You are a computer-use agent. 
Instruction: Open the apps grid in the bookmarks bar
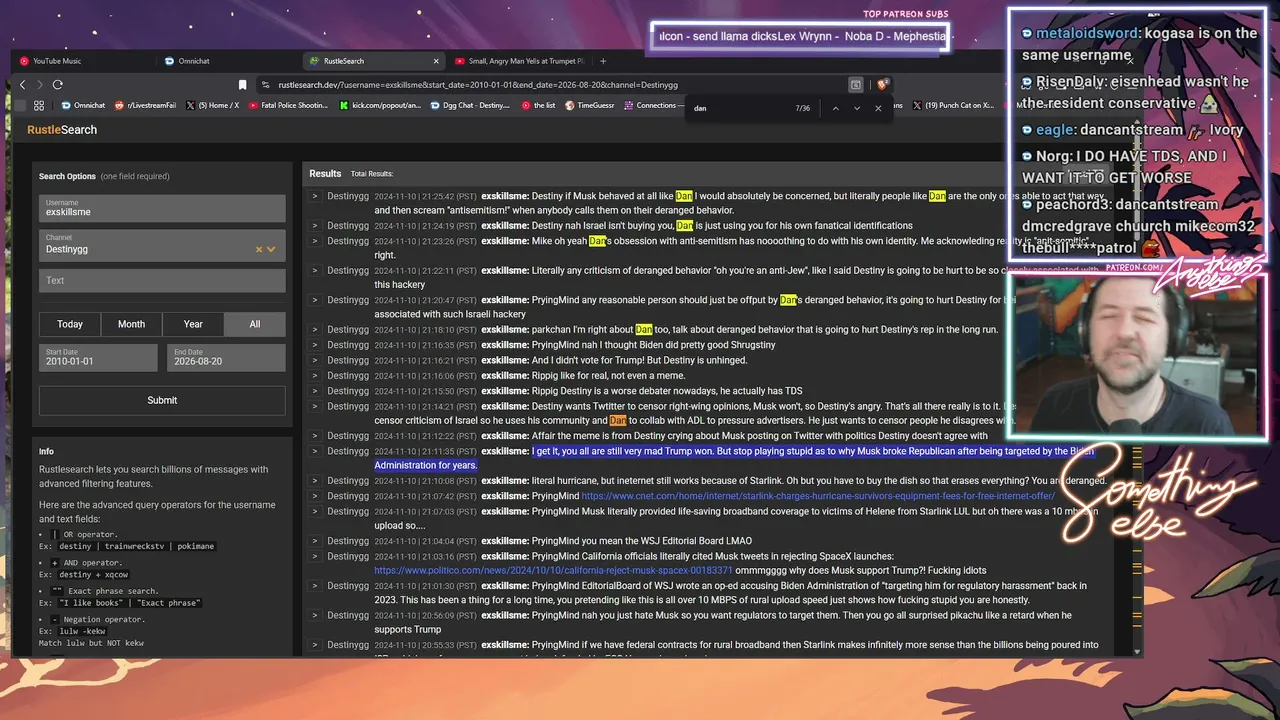click(39, 106)
